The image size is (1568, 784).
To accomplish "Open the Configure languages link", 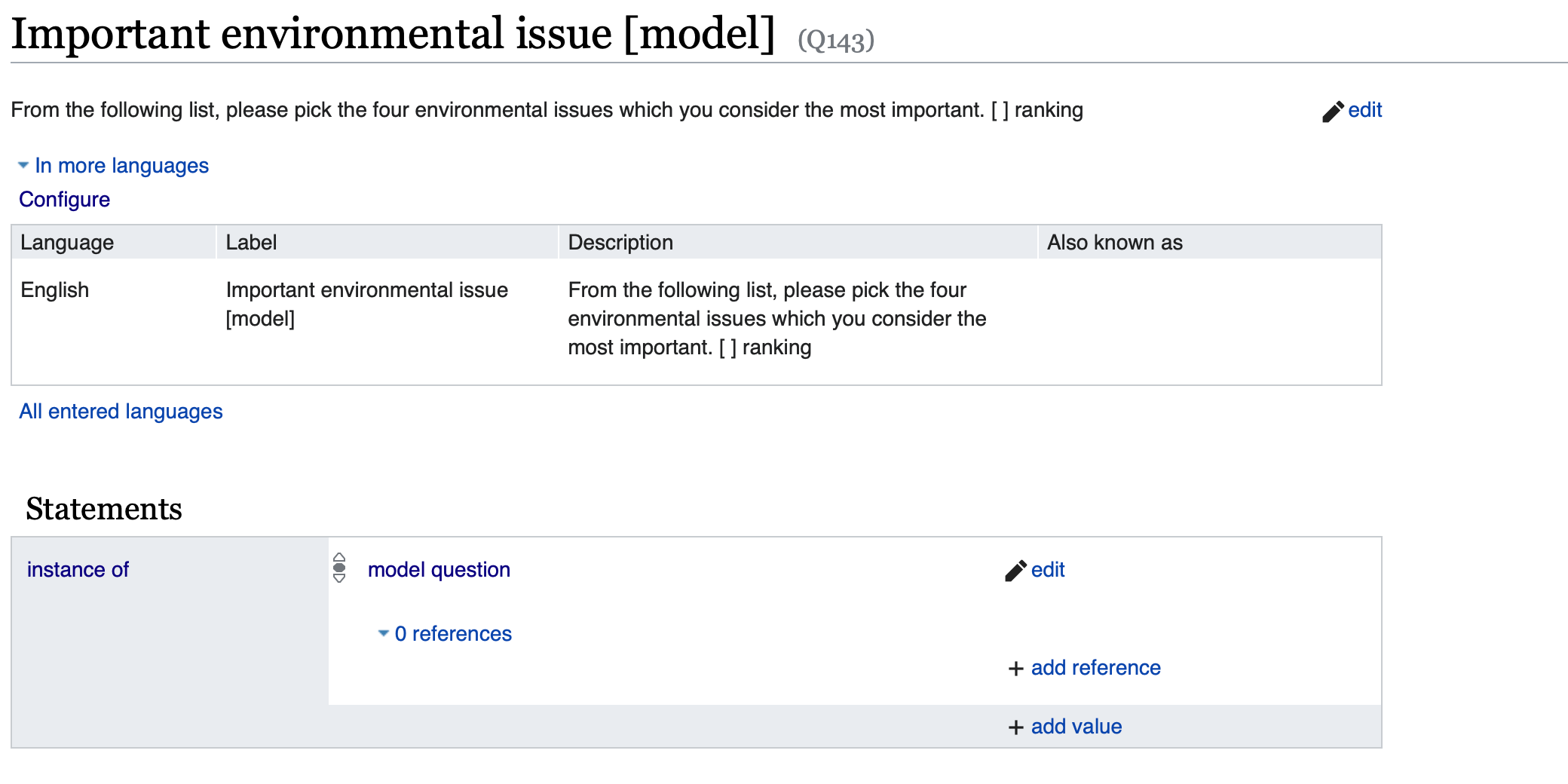I will pos(65,200).
